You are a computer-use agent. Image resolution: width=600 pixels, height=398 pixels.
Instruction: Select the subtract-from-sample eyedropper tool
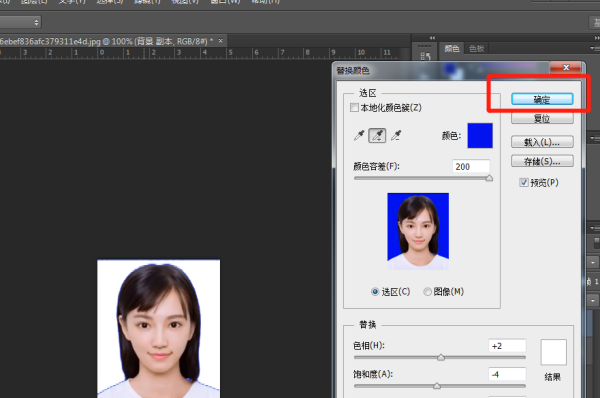[396, 135]
